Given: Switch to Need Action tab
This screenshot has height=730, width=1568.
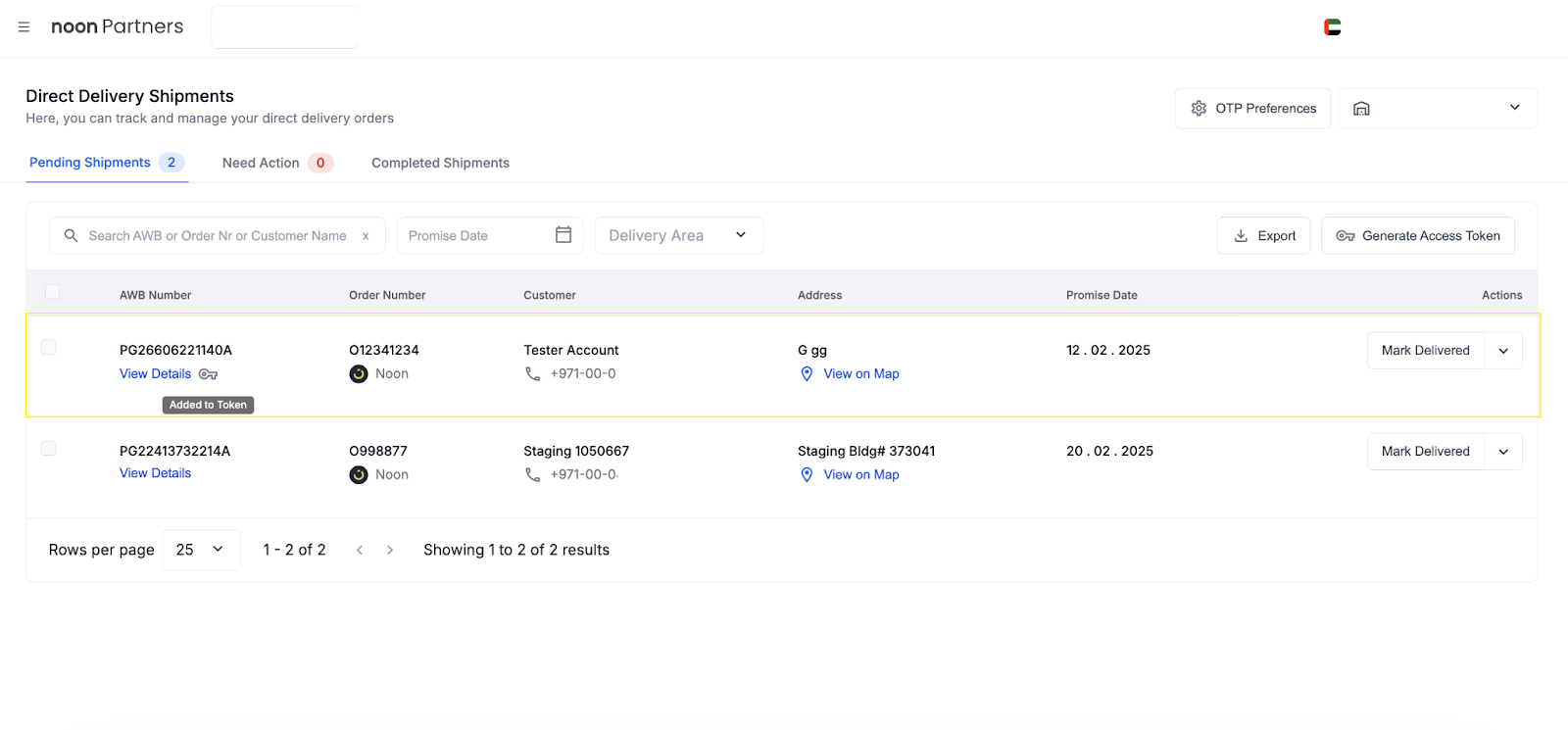Looking at the screenshot, I should click(x=277, y=164).
